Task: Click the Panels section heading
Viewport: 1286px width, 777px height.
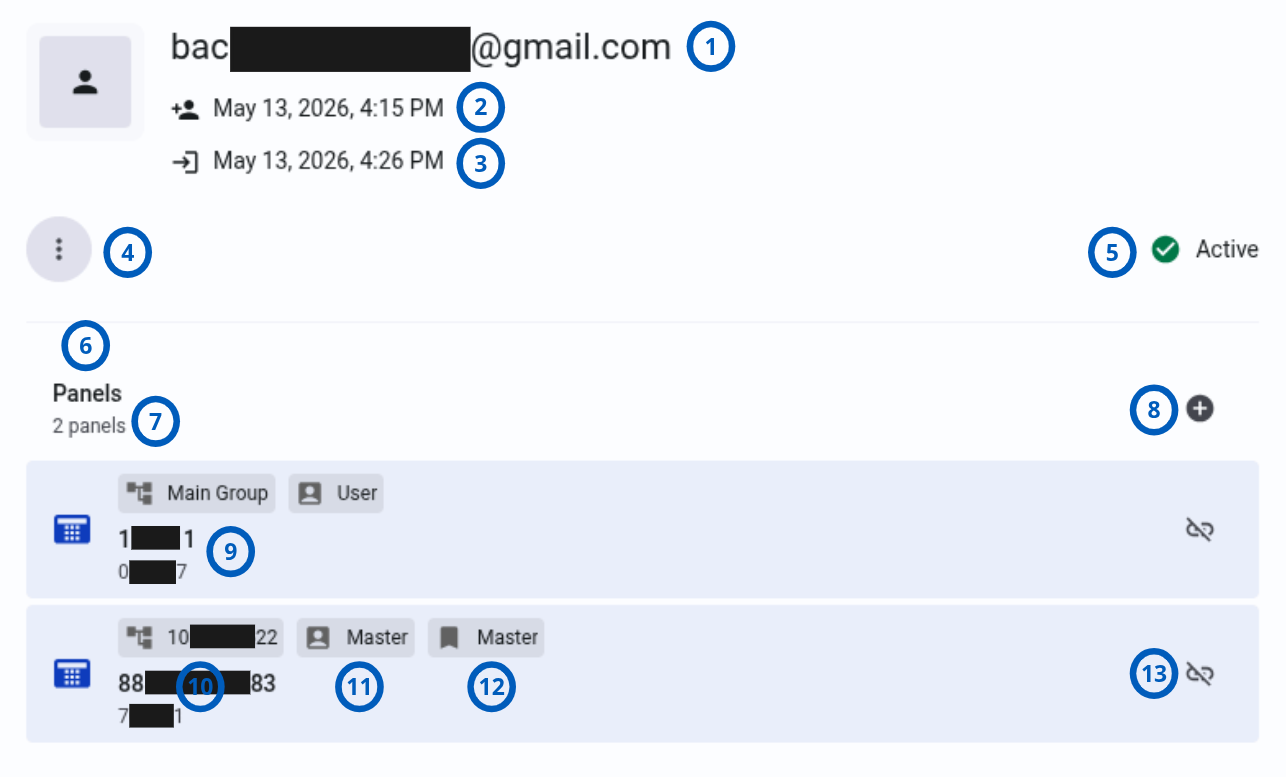Action: tap(87, 394)
